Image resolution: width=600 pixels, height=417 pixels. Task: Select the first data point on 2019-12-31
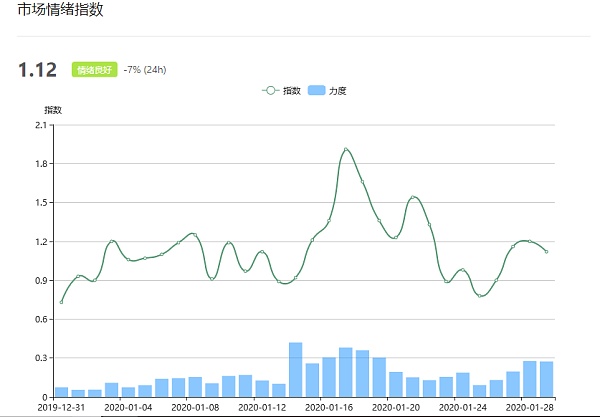pos(61,302)
